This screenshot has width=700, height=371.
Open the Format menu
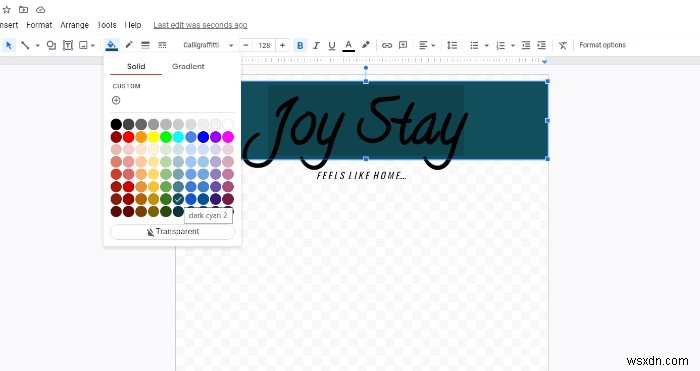pyautogui.click(x=39, y=25)
